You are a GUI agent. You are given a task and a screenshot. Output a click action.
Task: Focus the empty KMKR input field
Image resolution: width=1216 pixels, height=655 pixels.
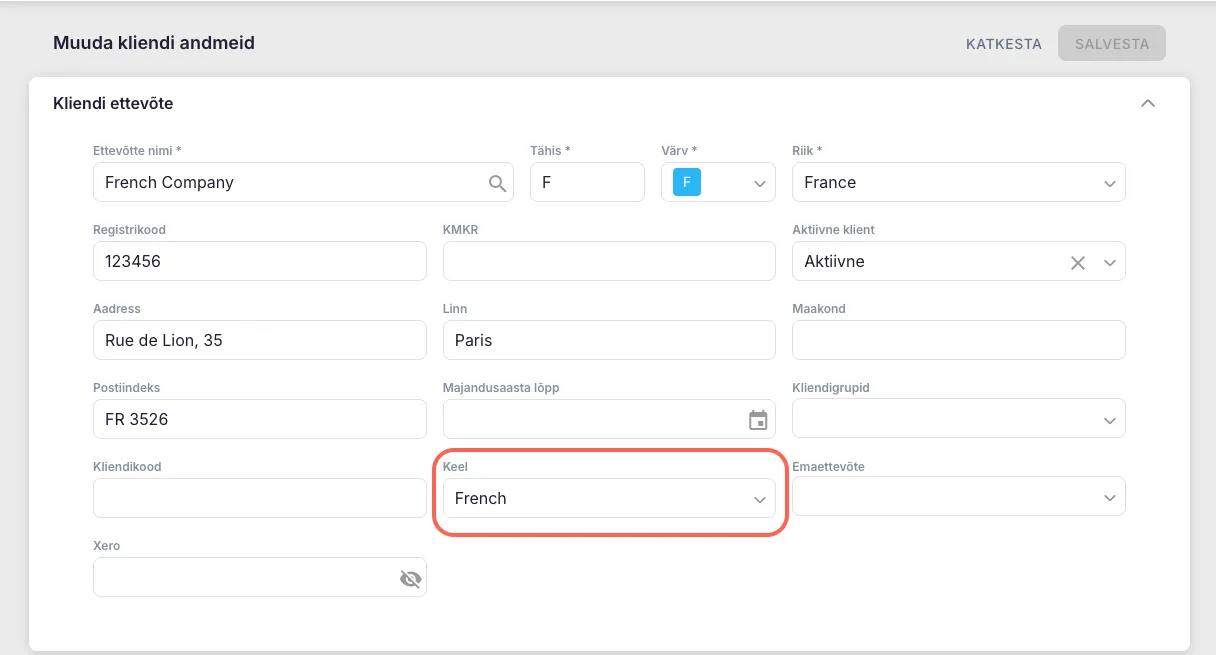click(608, 262)
